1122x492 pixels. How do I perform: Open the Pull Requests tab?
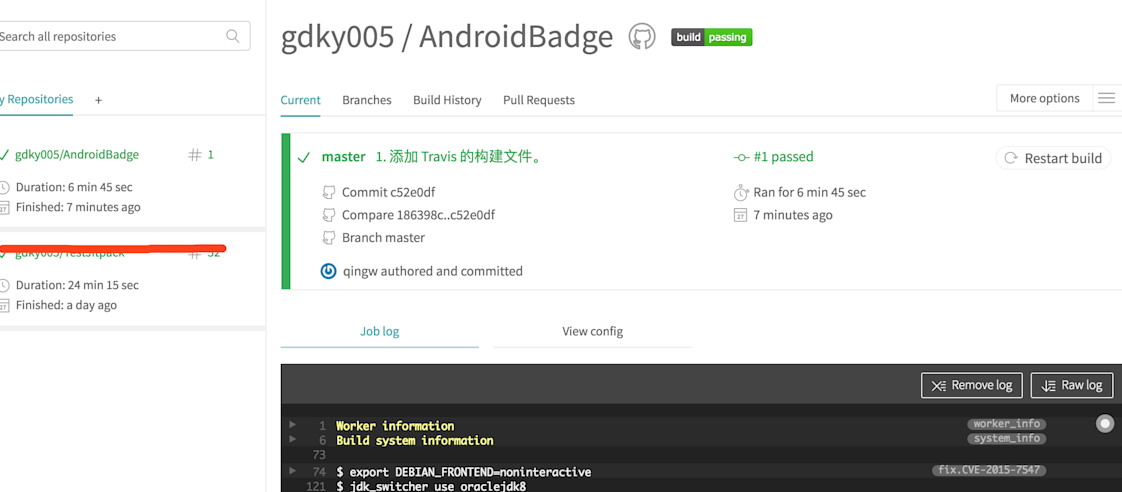click(539, 100)
